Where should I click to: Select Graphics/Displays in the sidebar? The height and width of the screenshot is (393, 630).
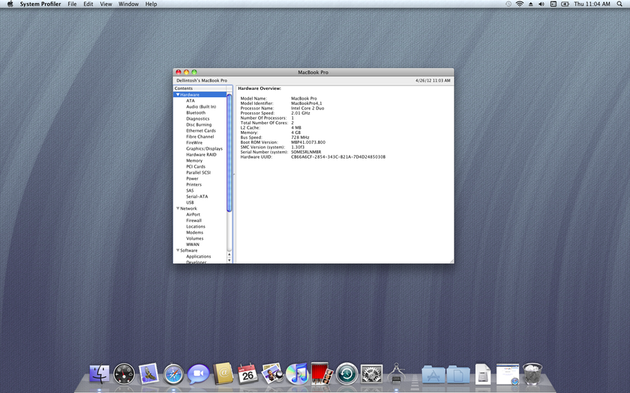(204, 149)
